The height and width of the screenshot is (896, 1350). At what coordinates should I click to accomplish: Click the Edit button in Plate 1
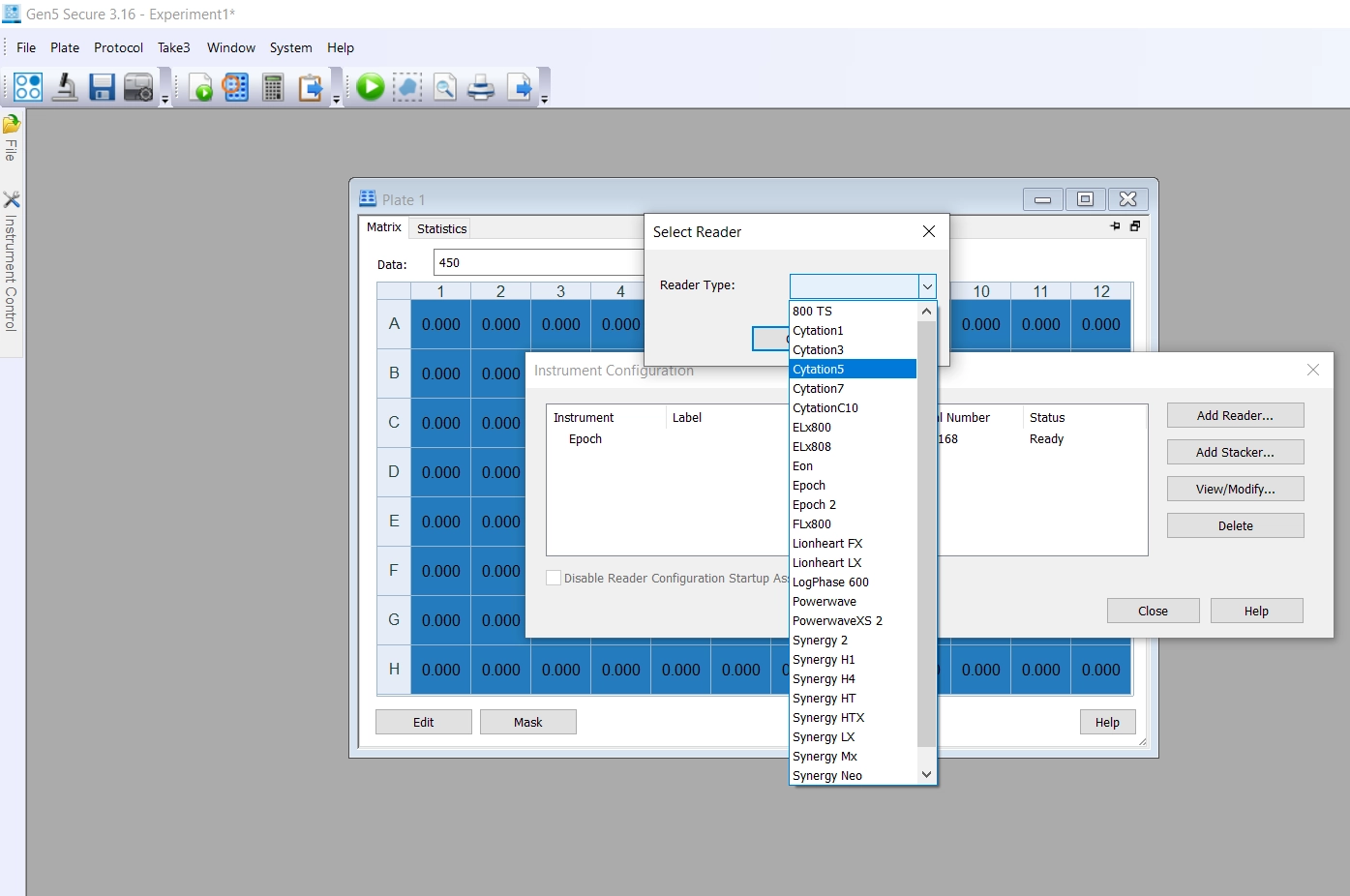click(424, 722)
